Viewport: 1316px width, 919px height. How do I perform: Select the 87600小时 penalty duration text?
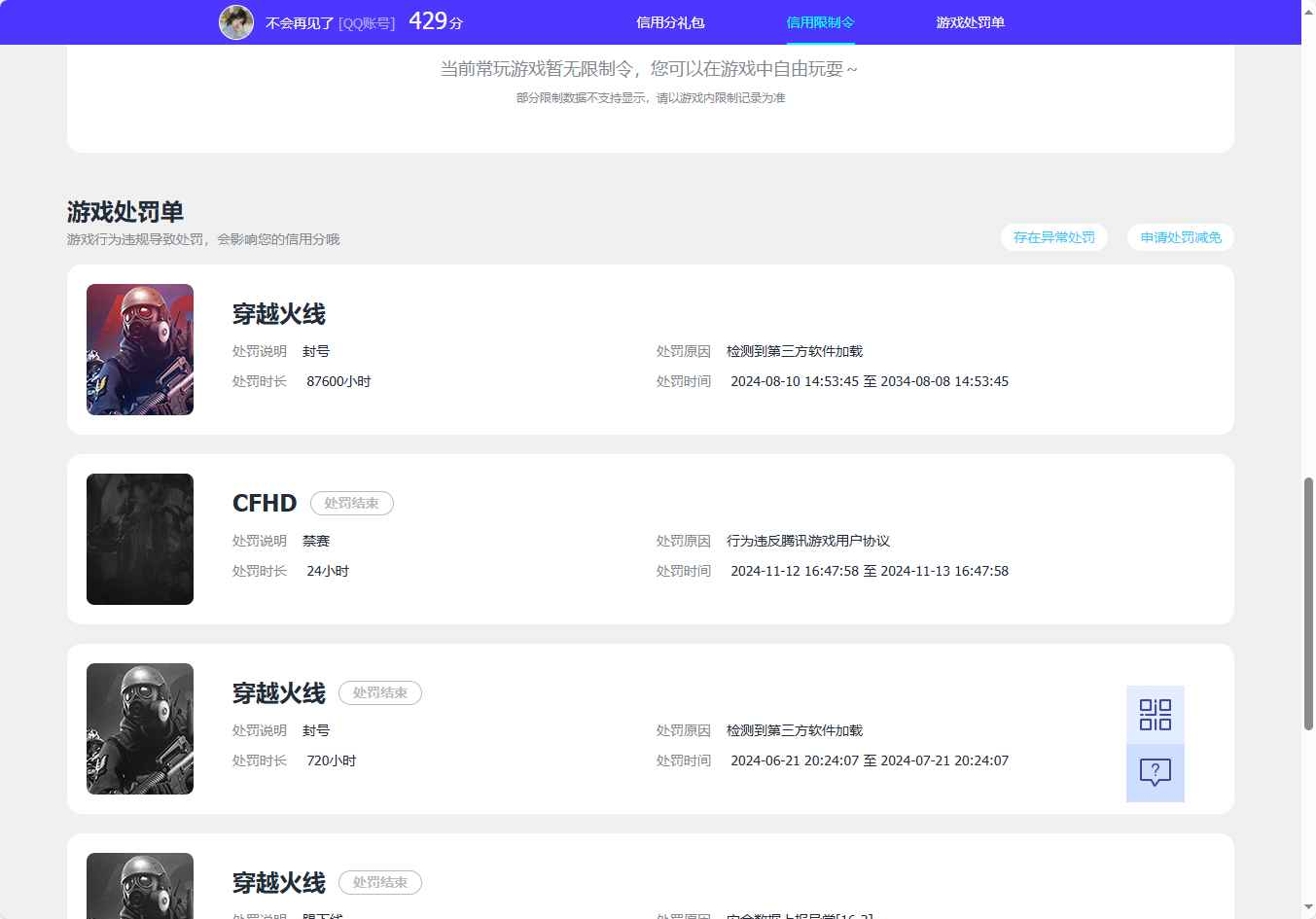338,381
